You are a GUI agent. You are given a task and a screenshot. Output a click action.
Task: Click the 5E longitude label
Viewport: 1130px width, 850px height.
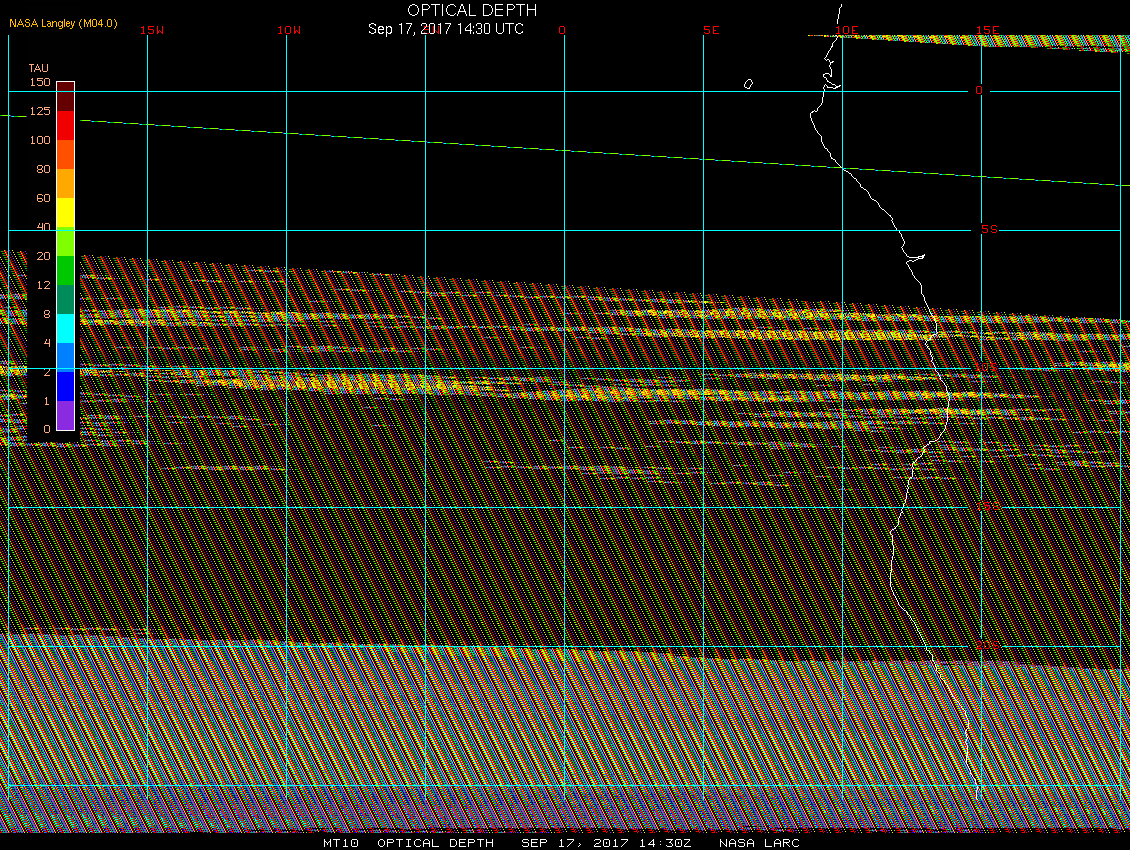[x=711, y=30]
